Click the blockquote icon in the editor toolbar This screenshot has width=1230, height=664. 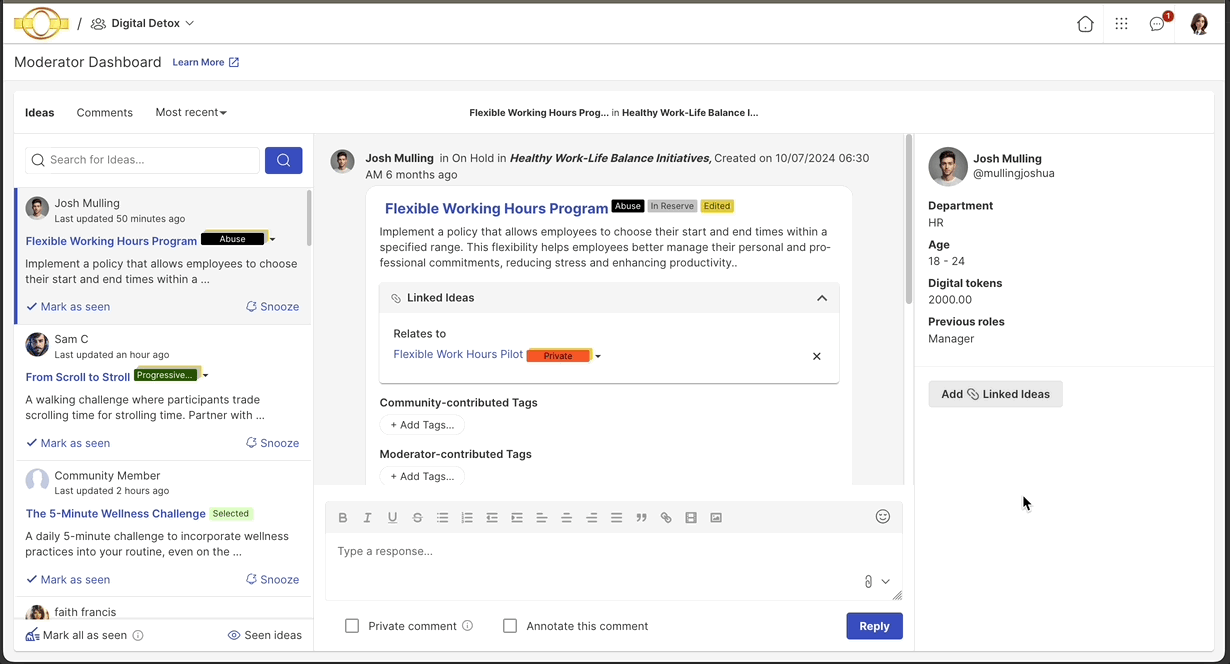pyautogui.click(x=641, y=517)
